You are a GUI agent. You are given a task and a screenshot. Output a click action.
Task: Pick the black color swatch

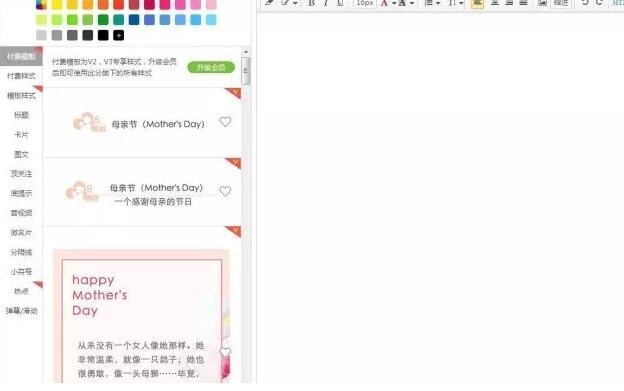(x=103, y=35)
